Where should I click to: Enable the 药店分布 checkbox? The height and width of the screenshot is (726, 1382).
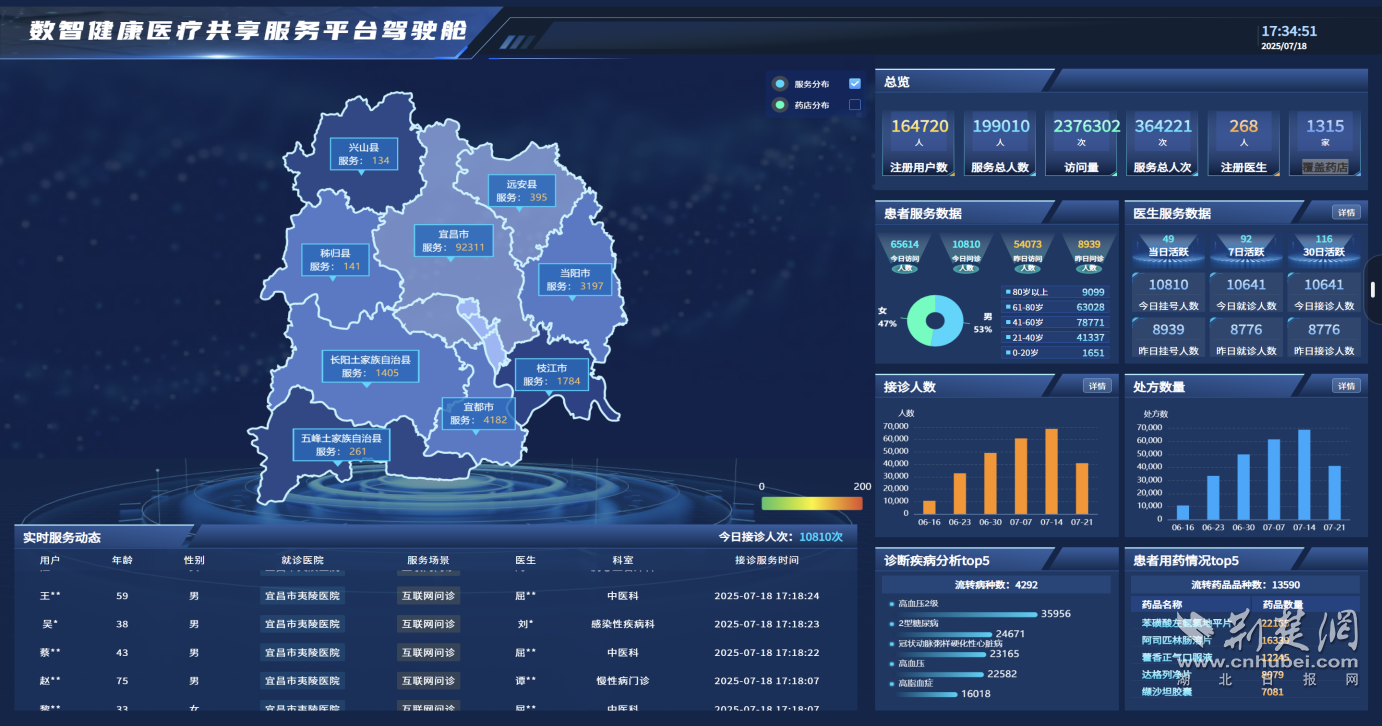pyautogui.click(x=855, y=105)
